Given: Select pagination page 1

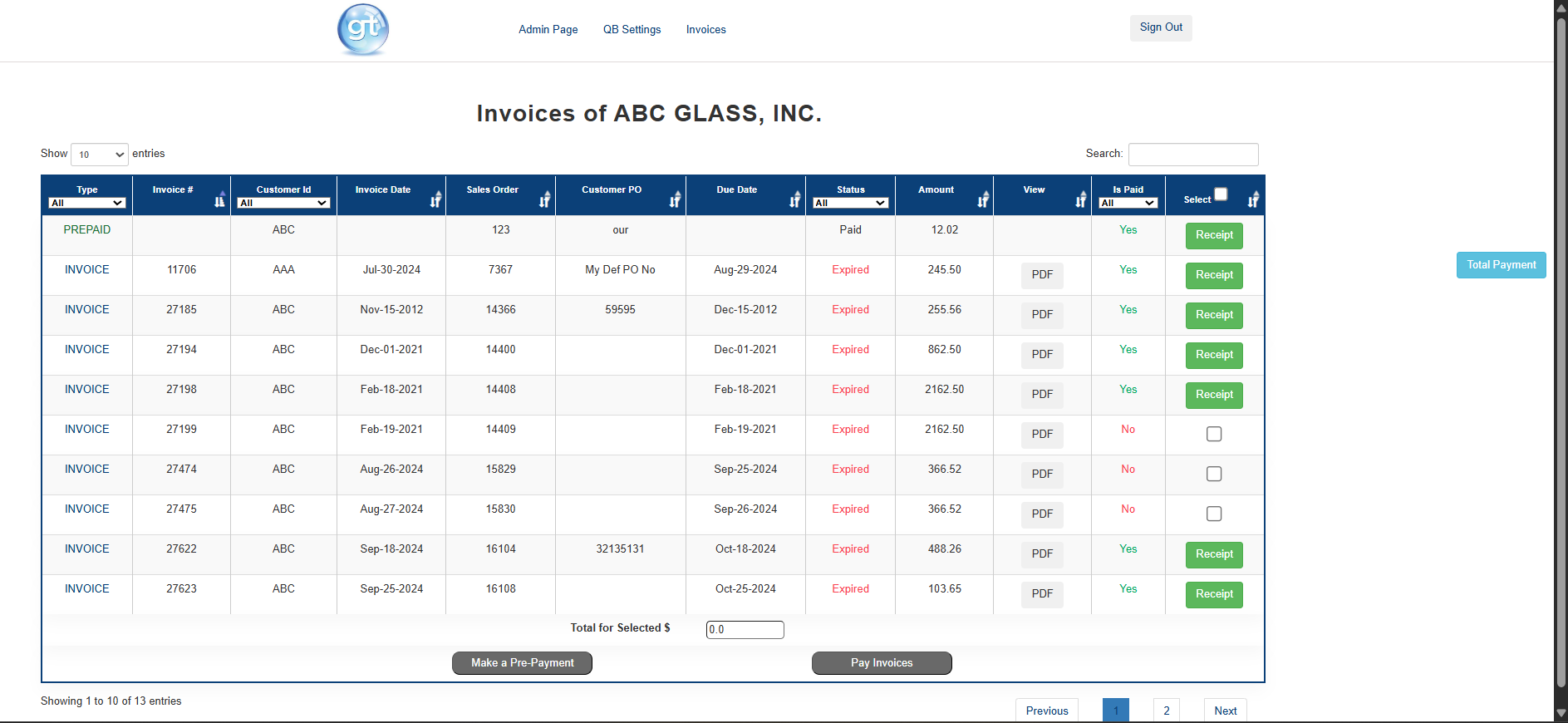Looking at the screenshot, I should (1116, 711).
